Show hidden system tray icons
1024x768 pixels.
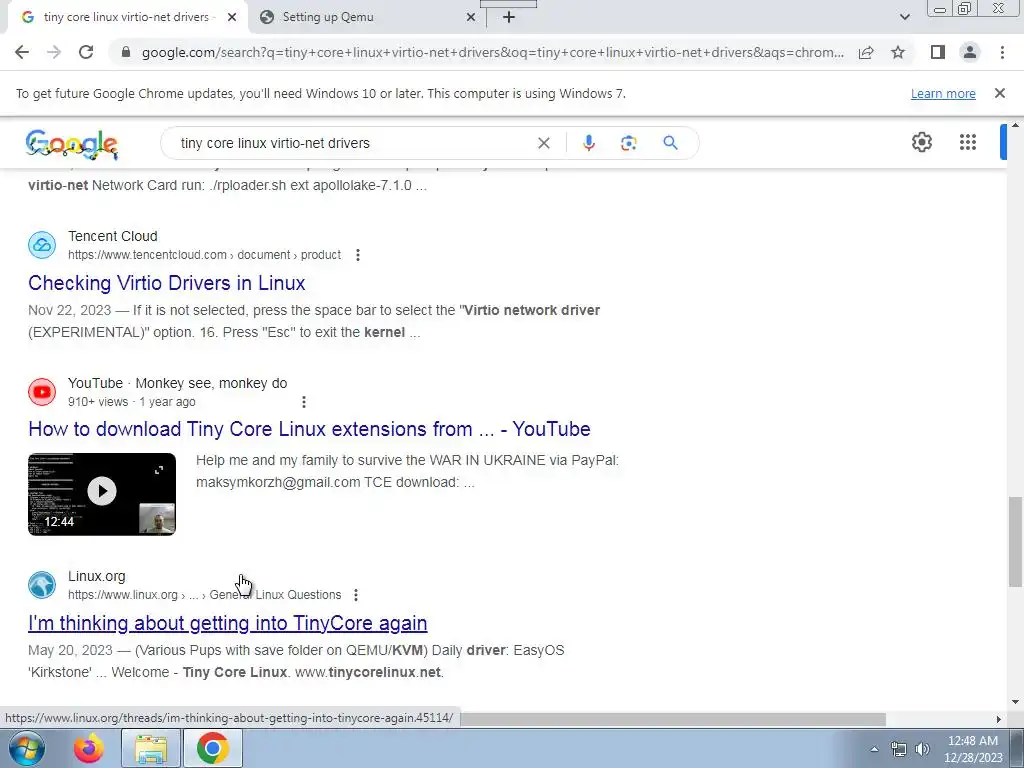click(874, 749)
